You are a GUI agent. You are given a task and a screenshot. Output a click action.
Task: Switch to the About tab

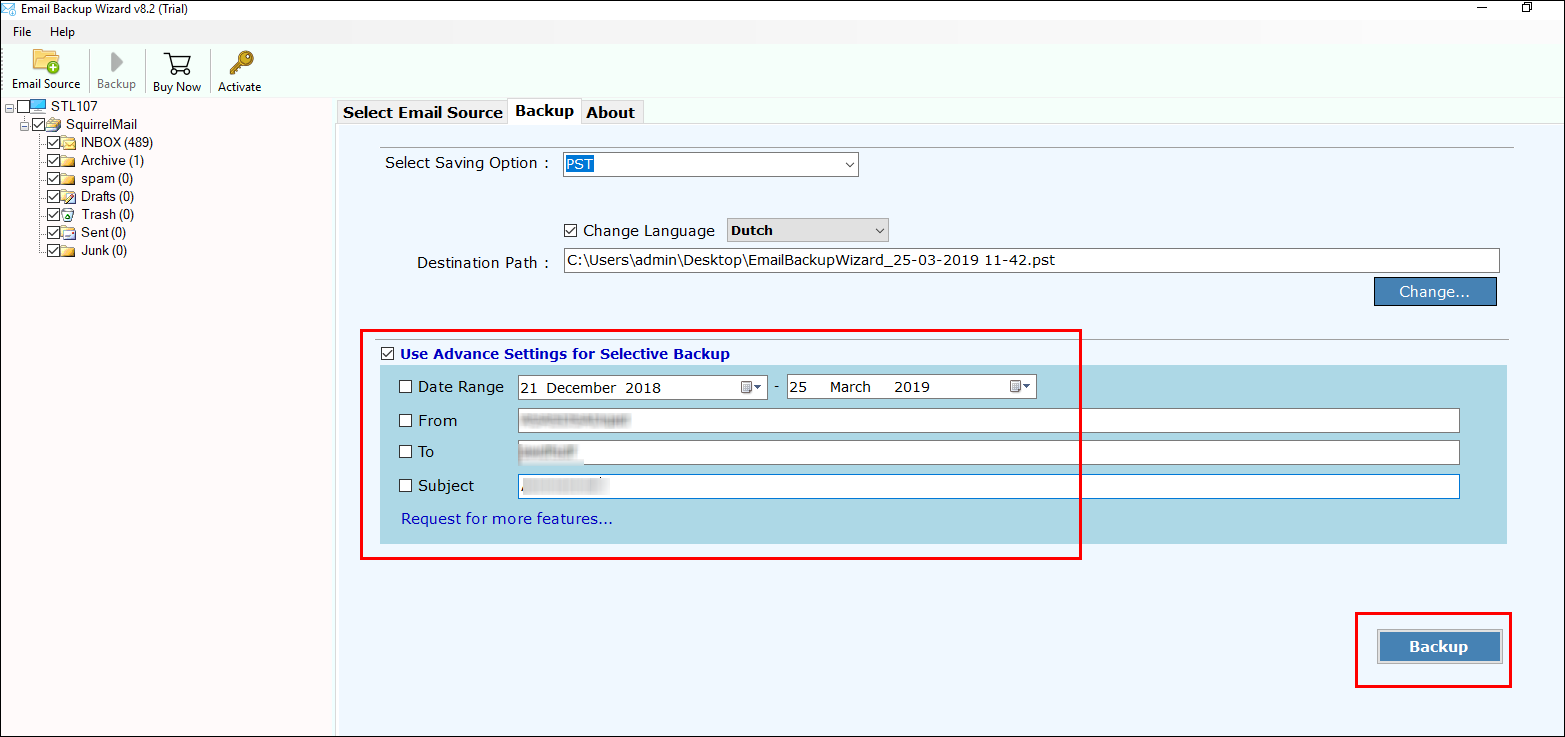(611, 112)
